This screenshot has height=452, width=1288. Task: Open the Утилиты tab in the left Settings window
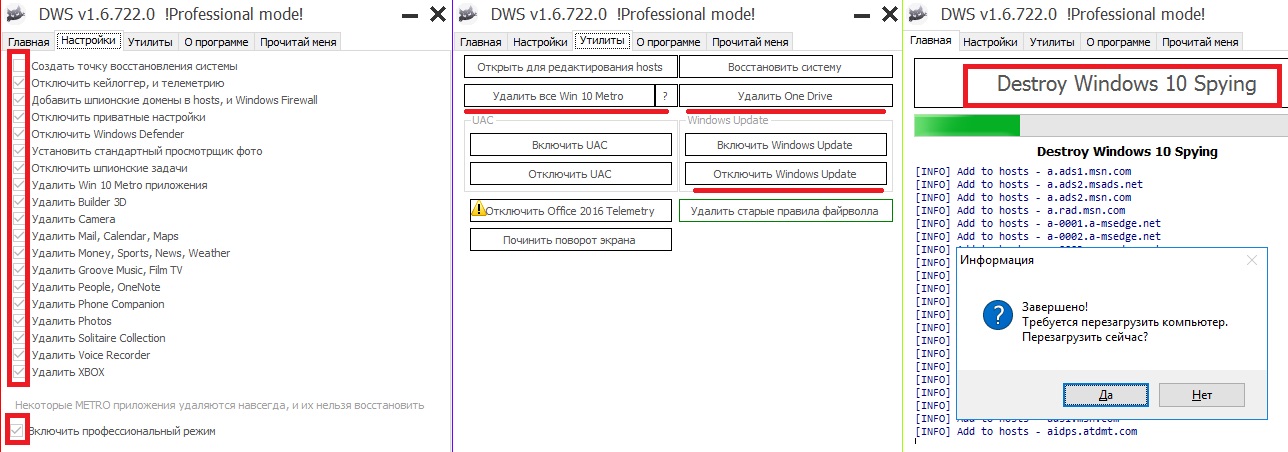150,41
